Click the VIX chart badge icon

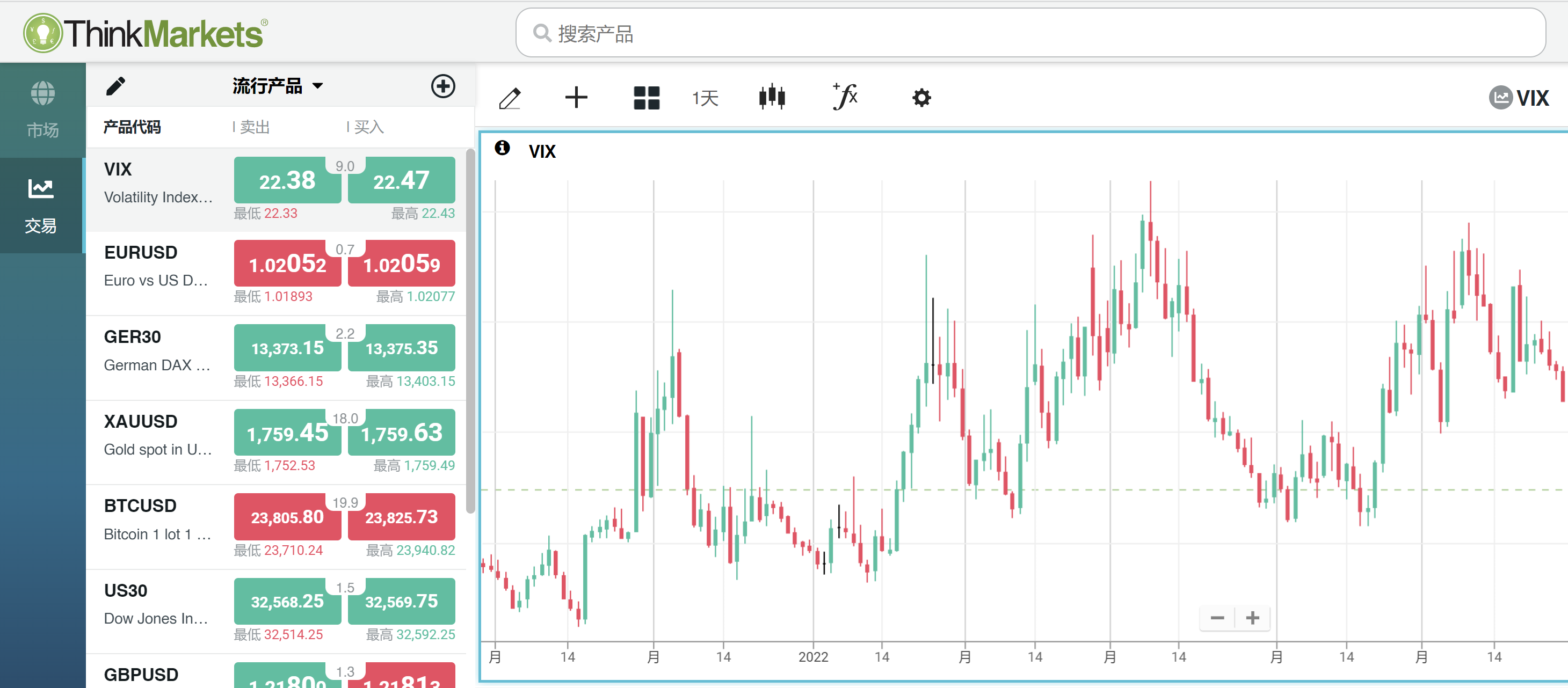click(1500, 97)
